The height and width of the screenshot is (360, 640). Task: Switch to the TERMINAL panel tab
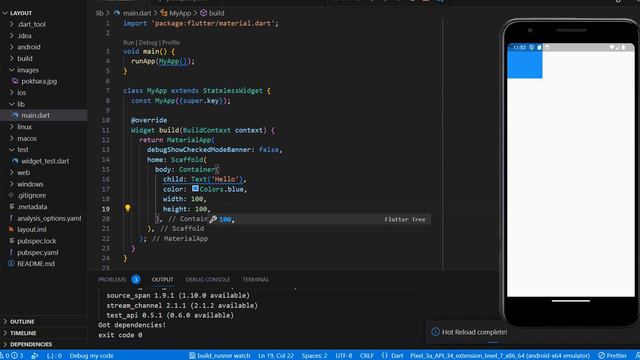[255, 280]
